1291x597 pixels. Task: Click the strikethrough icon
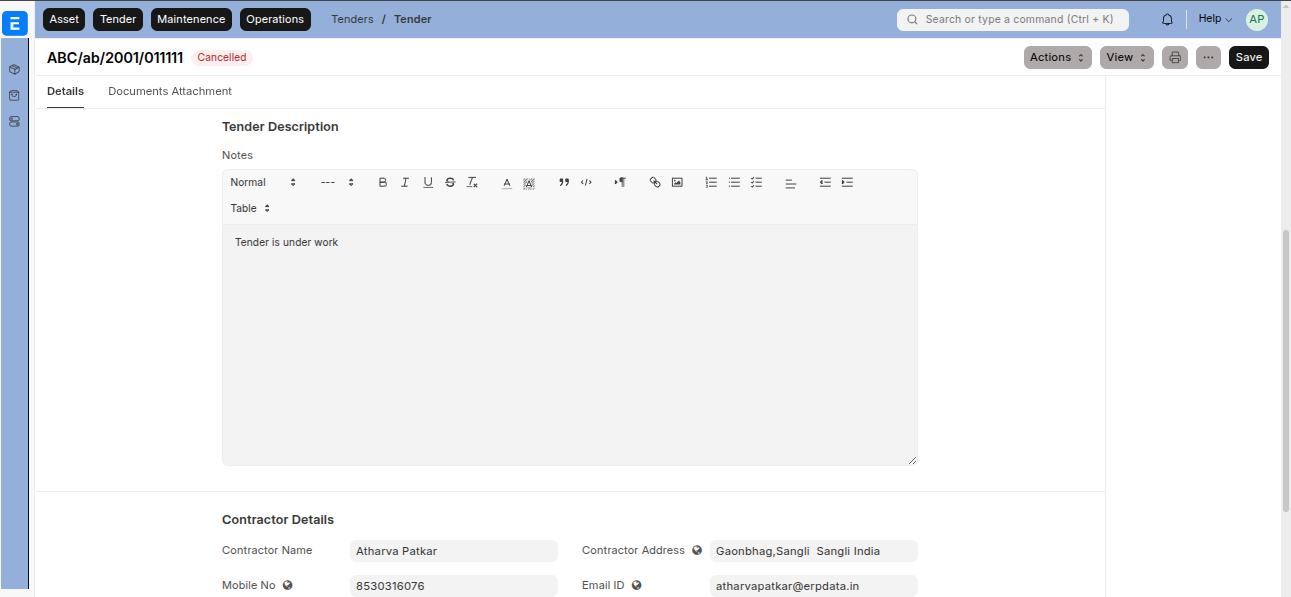[450, 183]
